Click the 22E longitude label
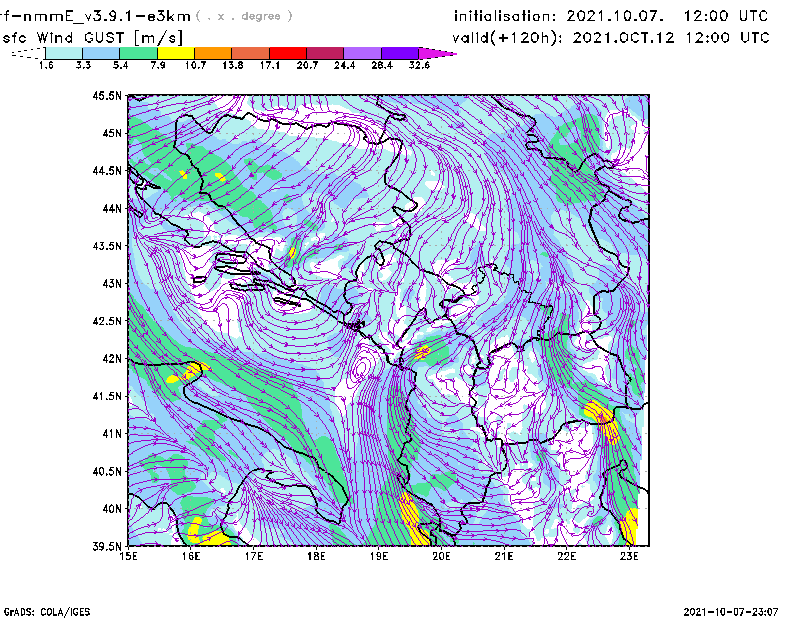The height and width of the screenshot is (618, 800). 566,556
